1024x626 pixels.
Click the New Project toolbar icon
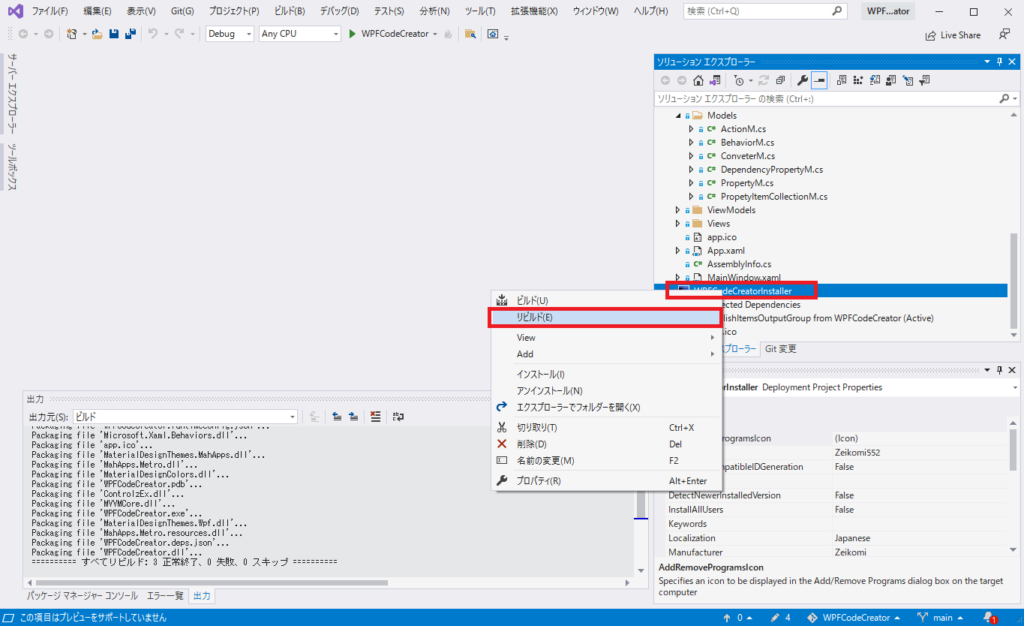(72, 34)
